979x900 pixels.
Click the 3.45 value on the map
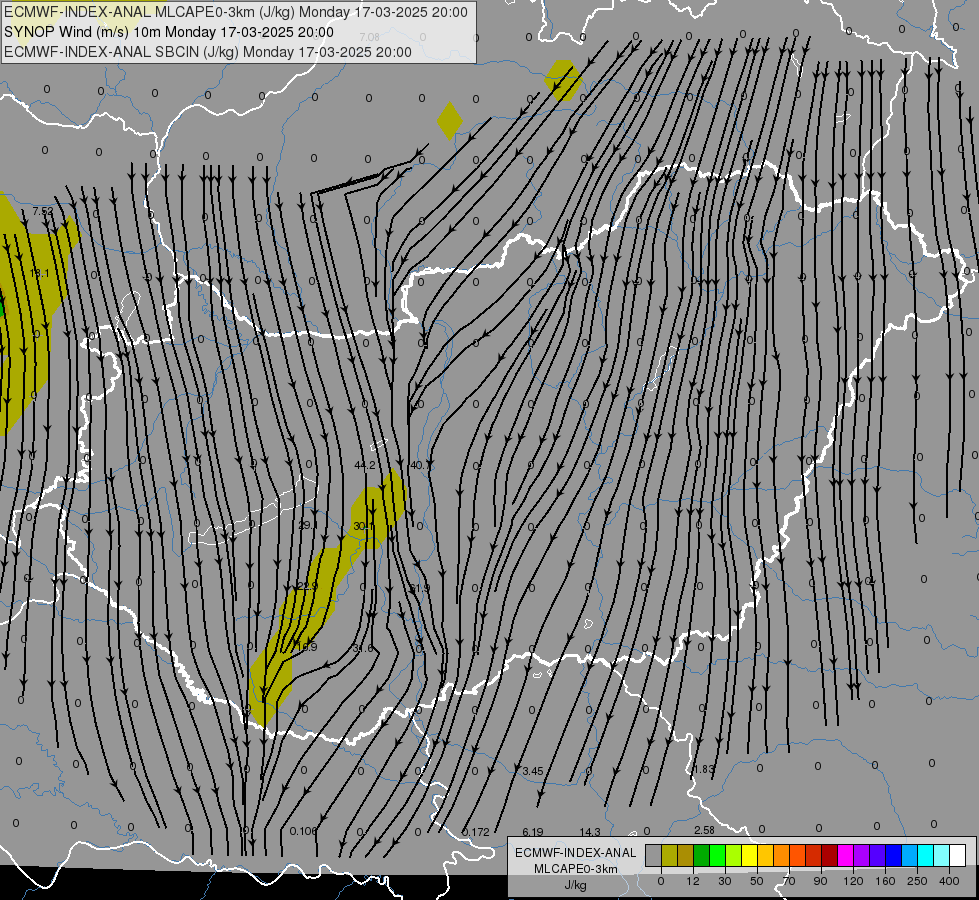pos(533,771)
